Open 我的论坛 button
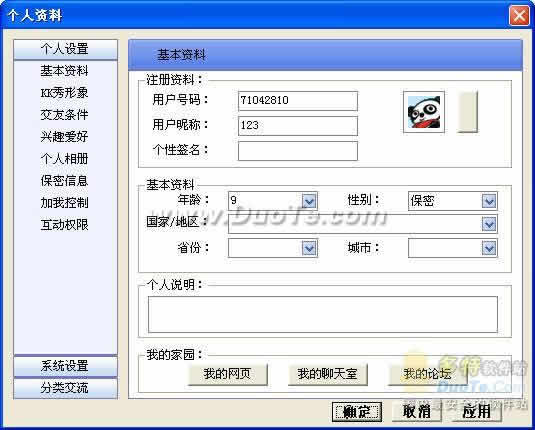 [427, 374]
